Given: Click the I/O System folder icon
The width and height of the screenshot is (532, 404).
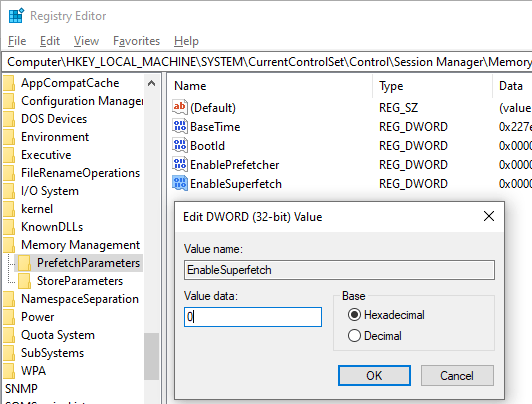Looking at the screenshot, I should coord(9,191).
